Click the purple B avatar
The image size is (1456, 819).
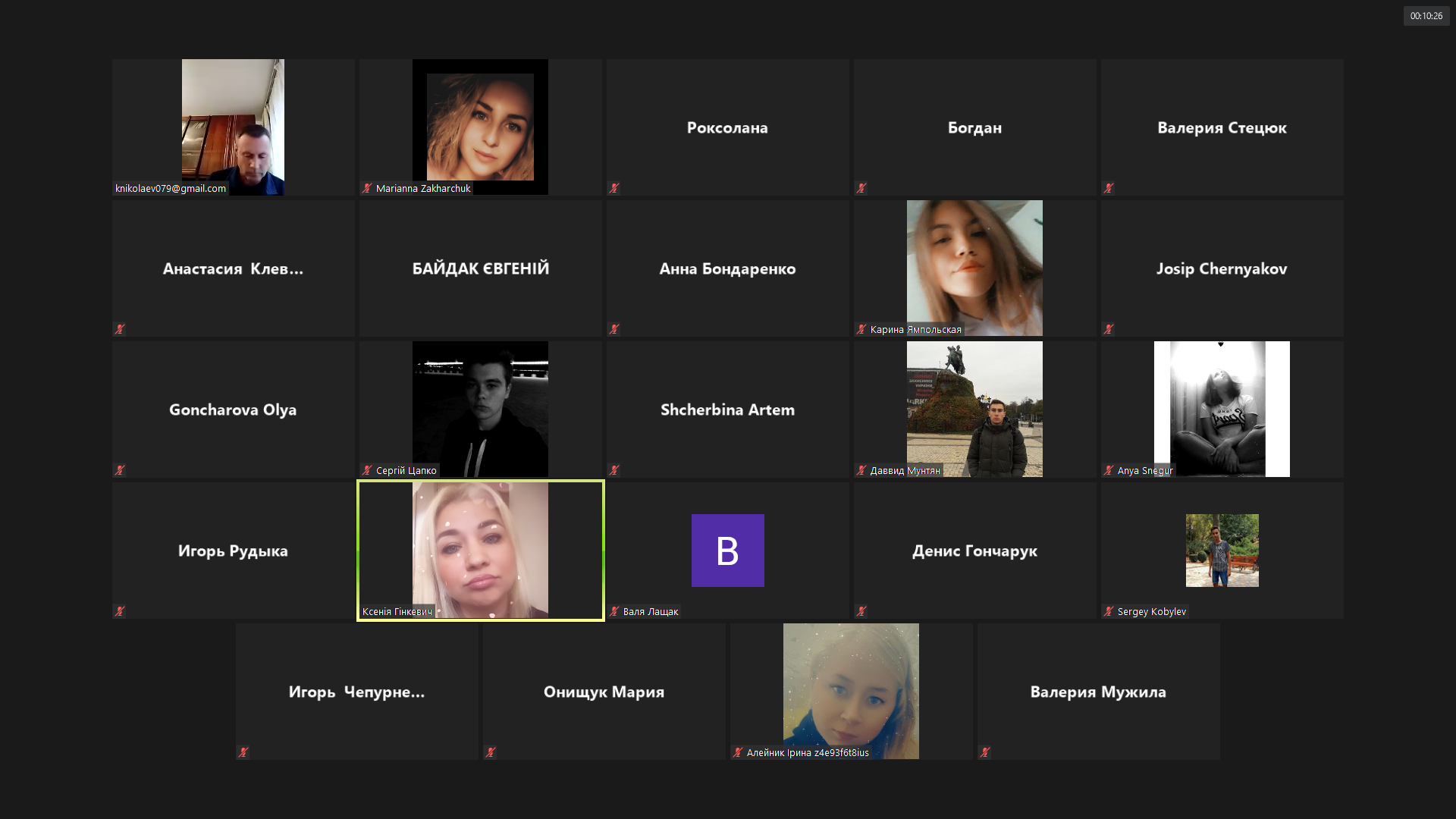(x=727, y=551)
